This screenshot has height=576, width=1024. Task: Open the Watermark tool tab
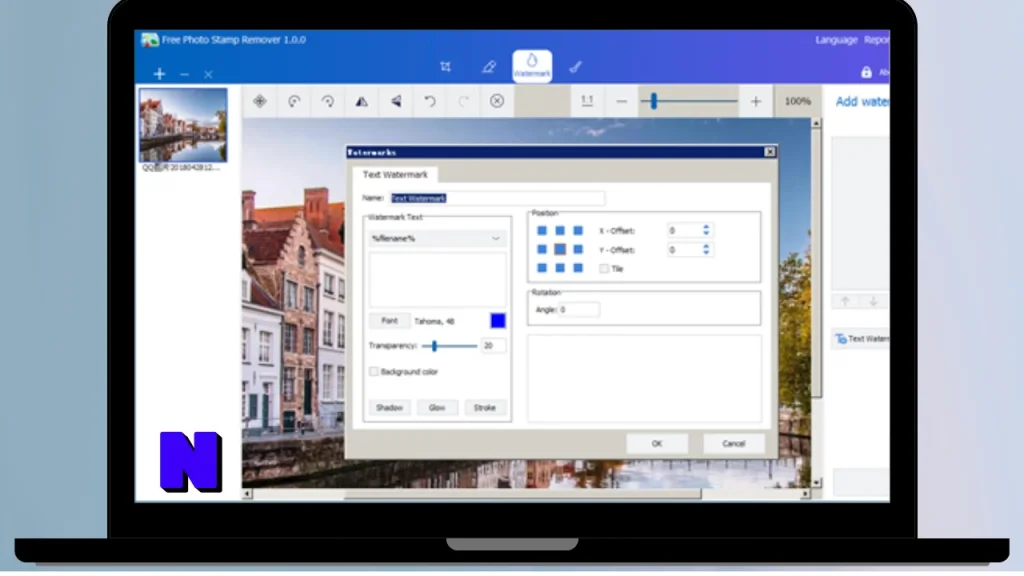pyautogui.click(x=532, y=66)
